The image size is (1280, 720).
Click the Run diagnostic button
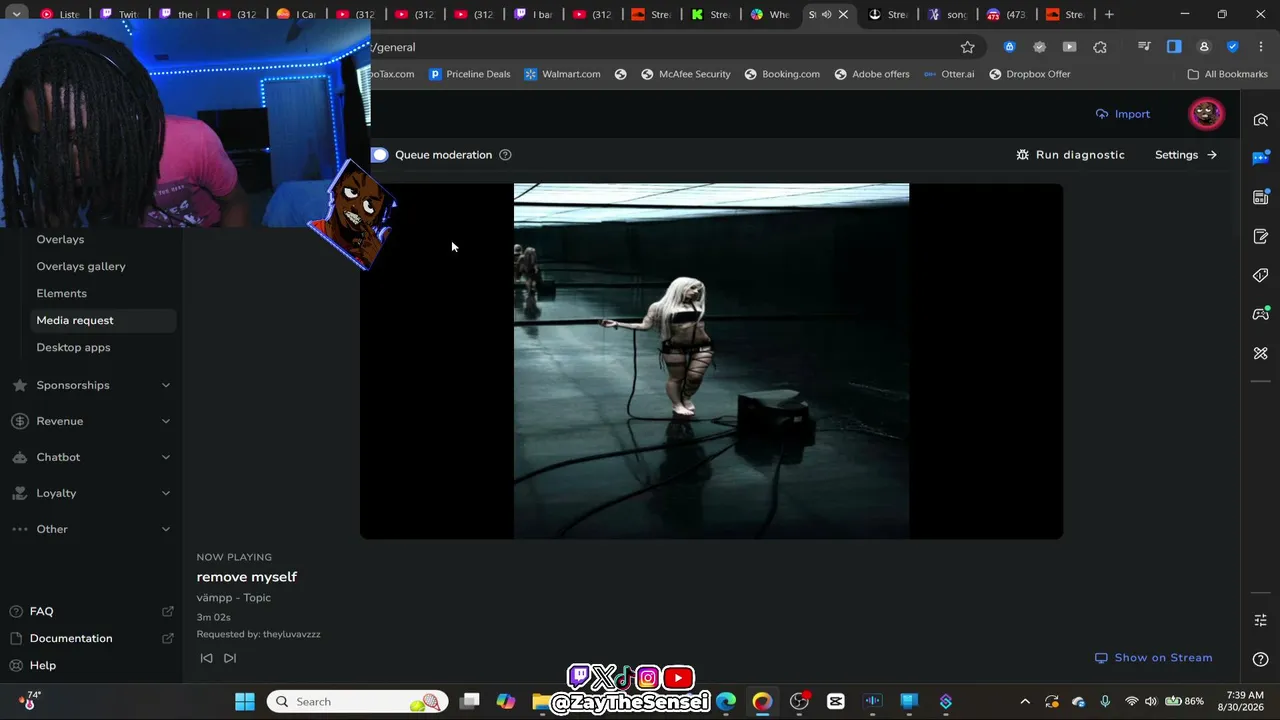(1070, 155)
